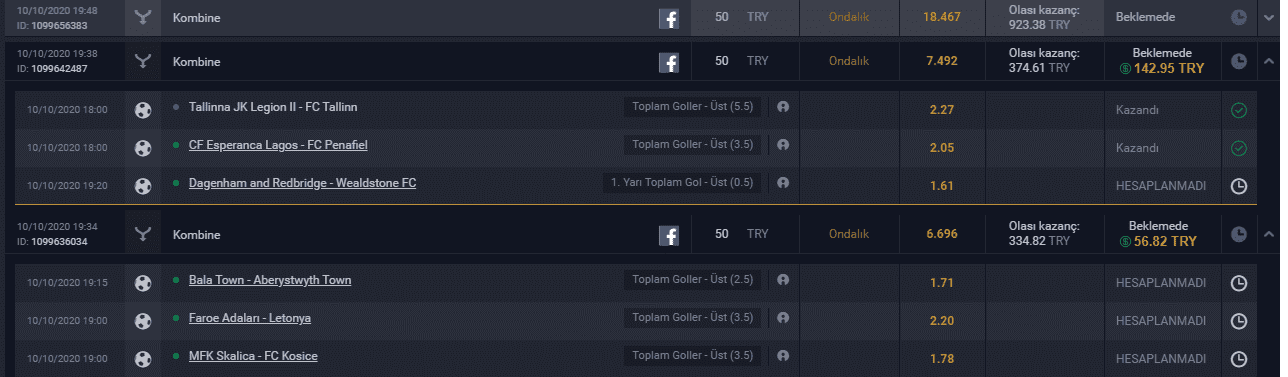Open the Dagenham and Redbridge - Wealdstone FC link
Viewport: 1288px width, 377px height.
point(302,183)
